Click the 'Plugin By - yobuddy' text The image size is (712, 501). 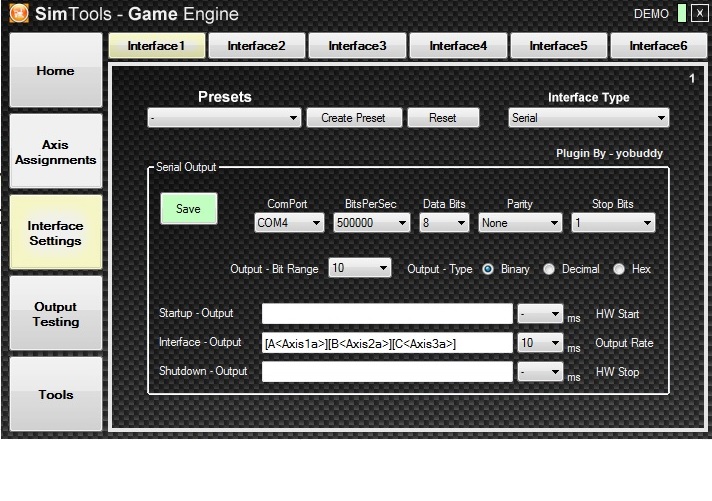point(609,154)
